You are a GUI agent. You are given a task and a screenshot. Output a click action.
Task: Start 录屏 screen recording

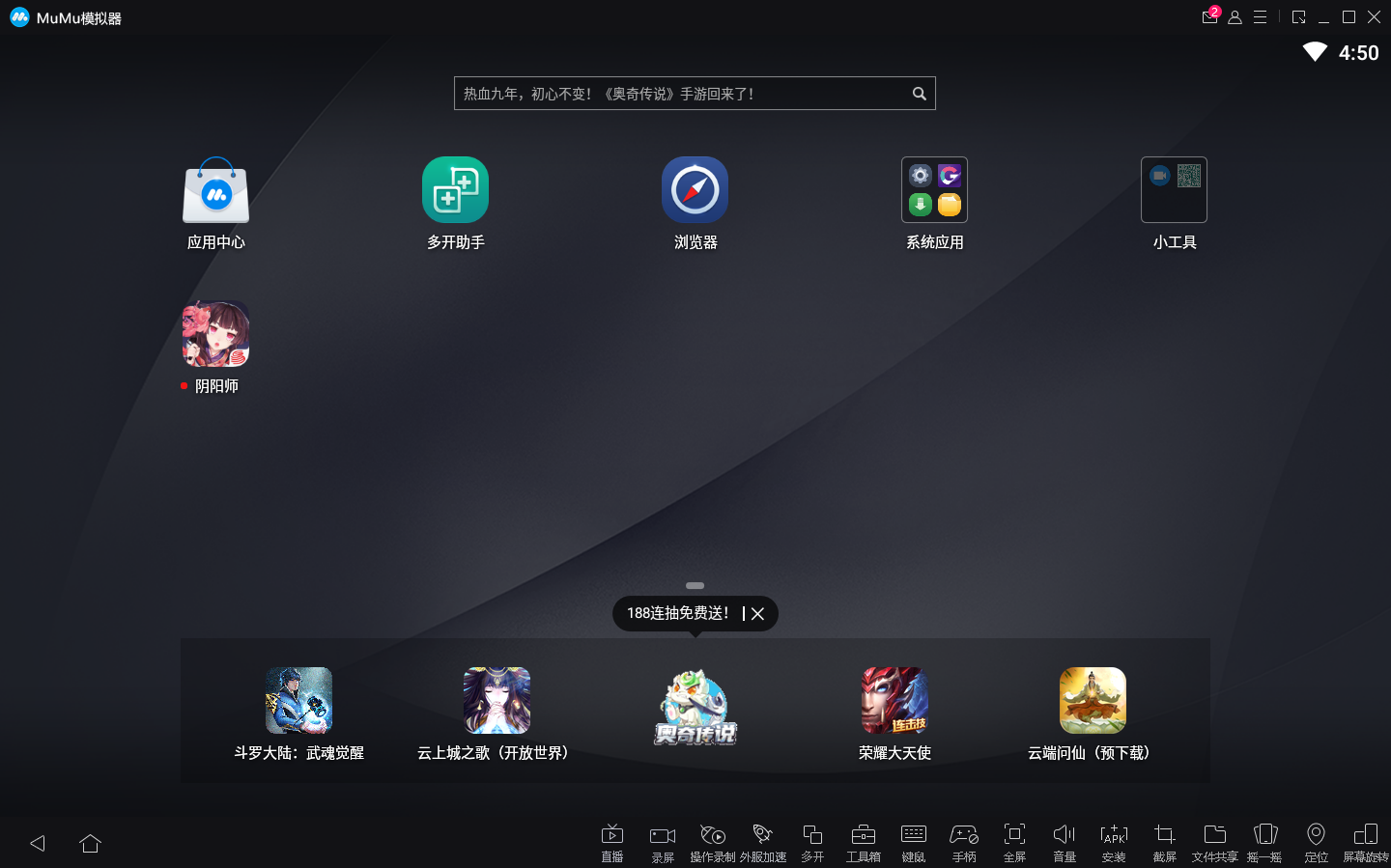(x=663, y=843)
